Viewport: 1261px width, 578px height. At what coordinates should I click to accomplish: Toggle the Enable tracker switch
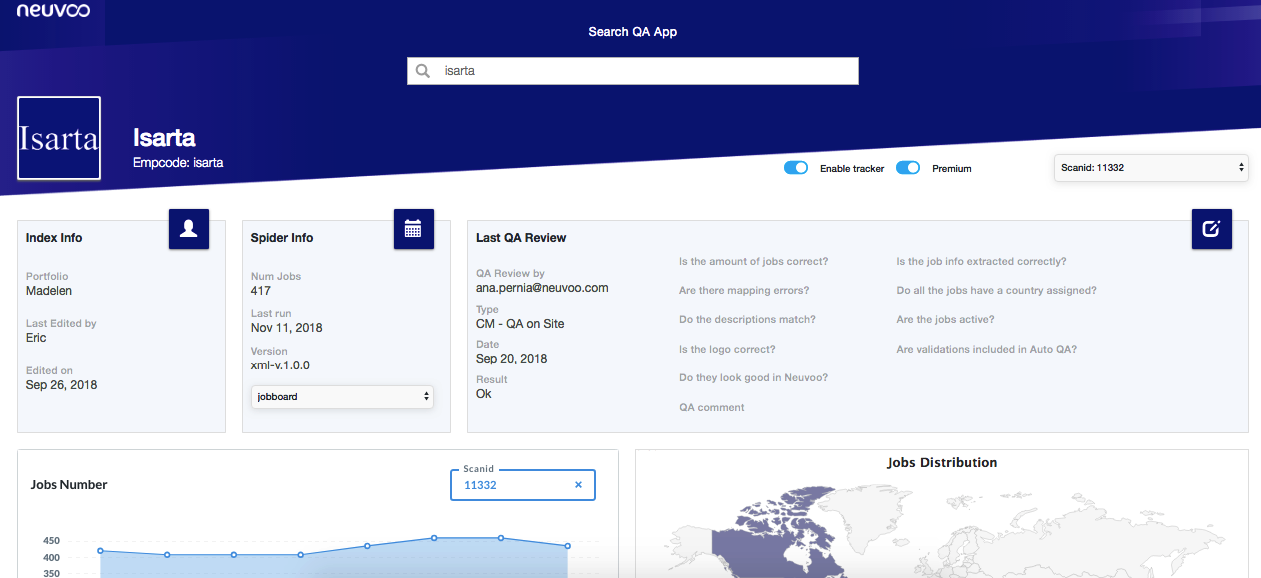click(x=796, y=168)
